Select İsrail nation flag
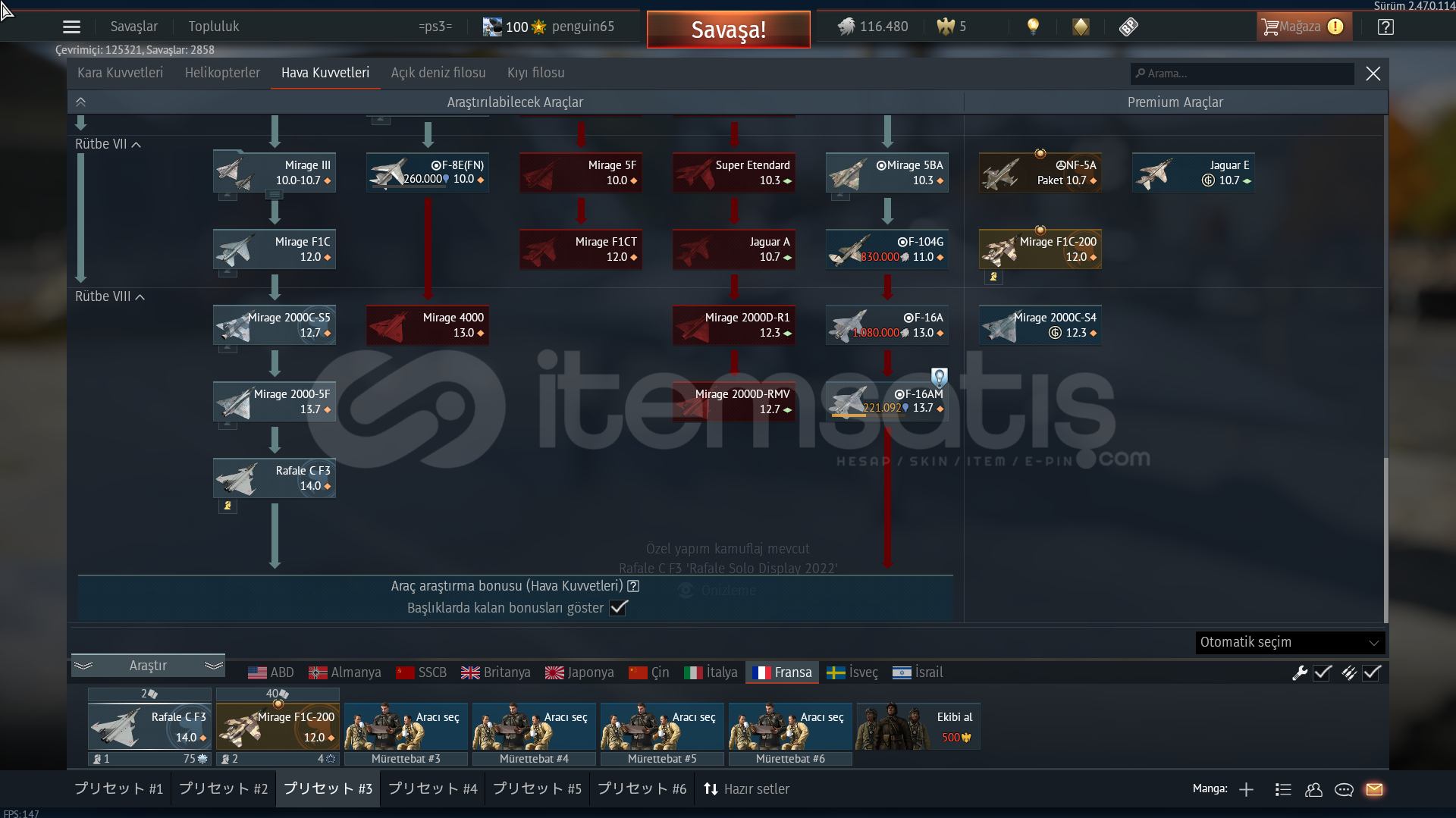1456x818 pixels. (918, 672)
